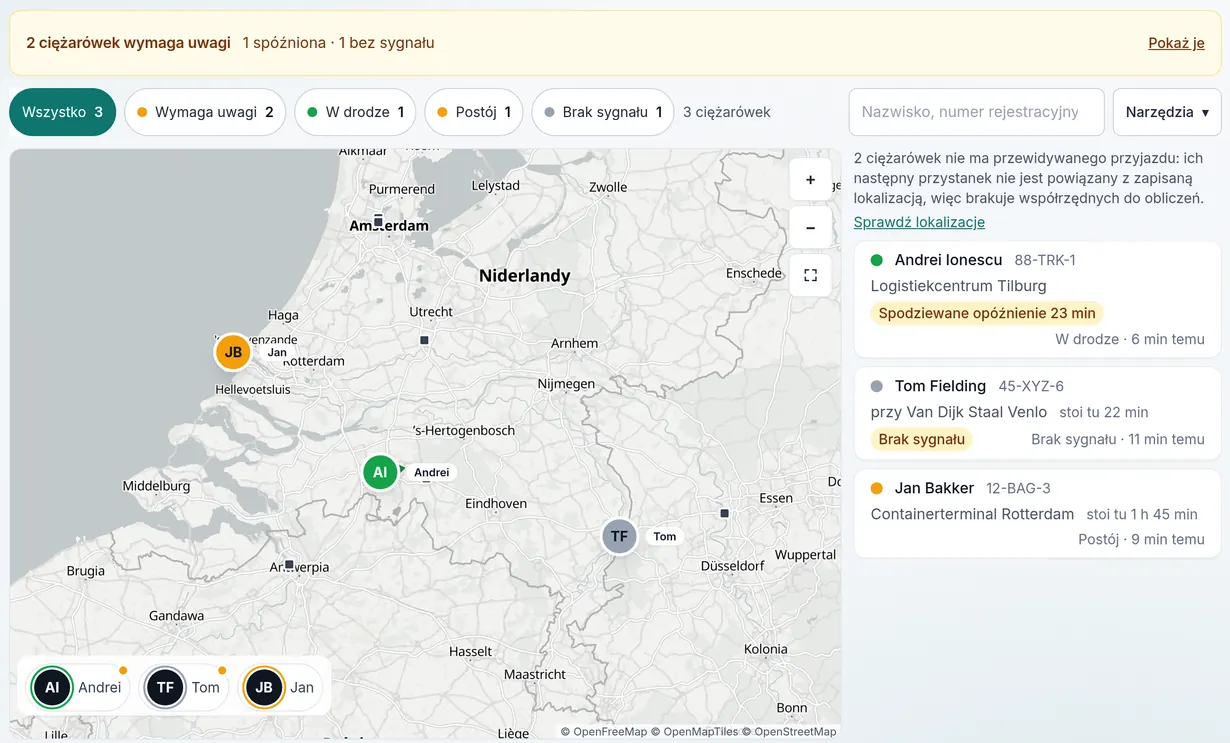Viewport: 1230px width, 743px height.
Task: Click Logistiekcentrum Tilburg destination text
Action: 958,286
